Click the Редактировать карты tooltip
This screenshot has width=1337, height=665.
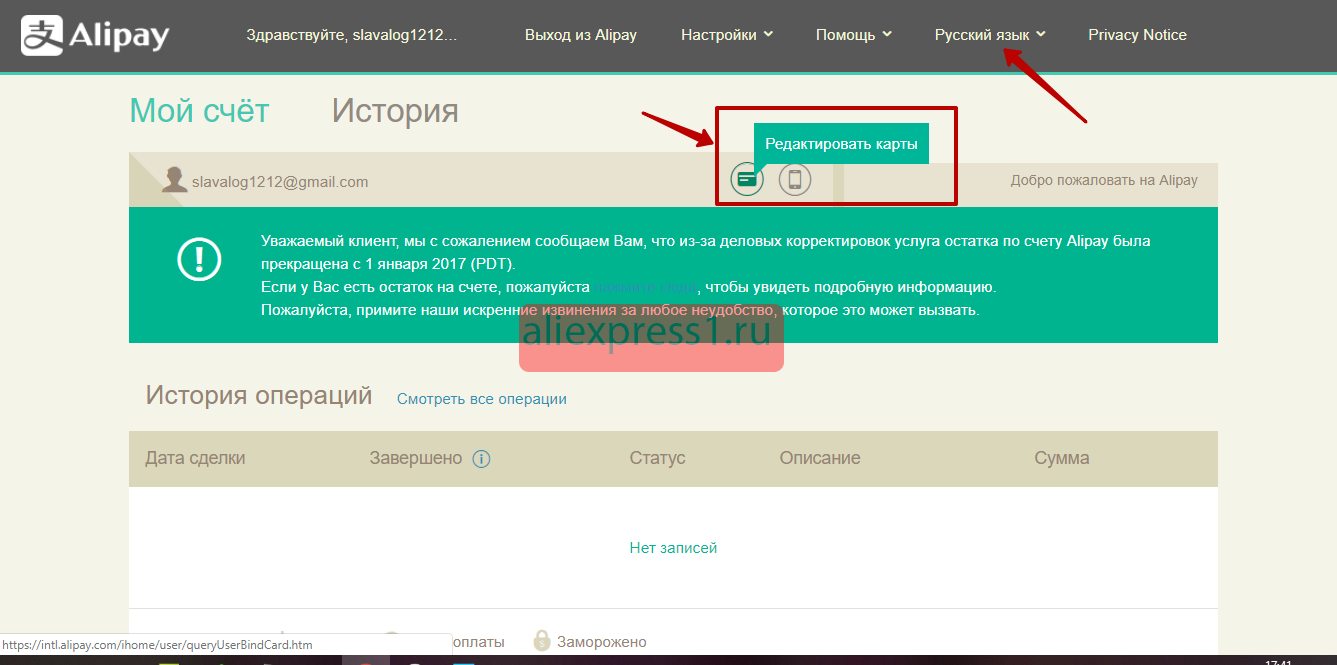(x=841, y=144)
